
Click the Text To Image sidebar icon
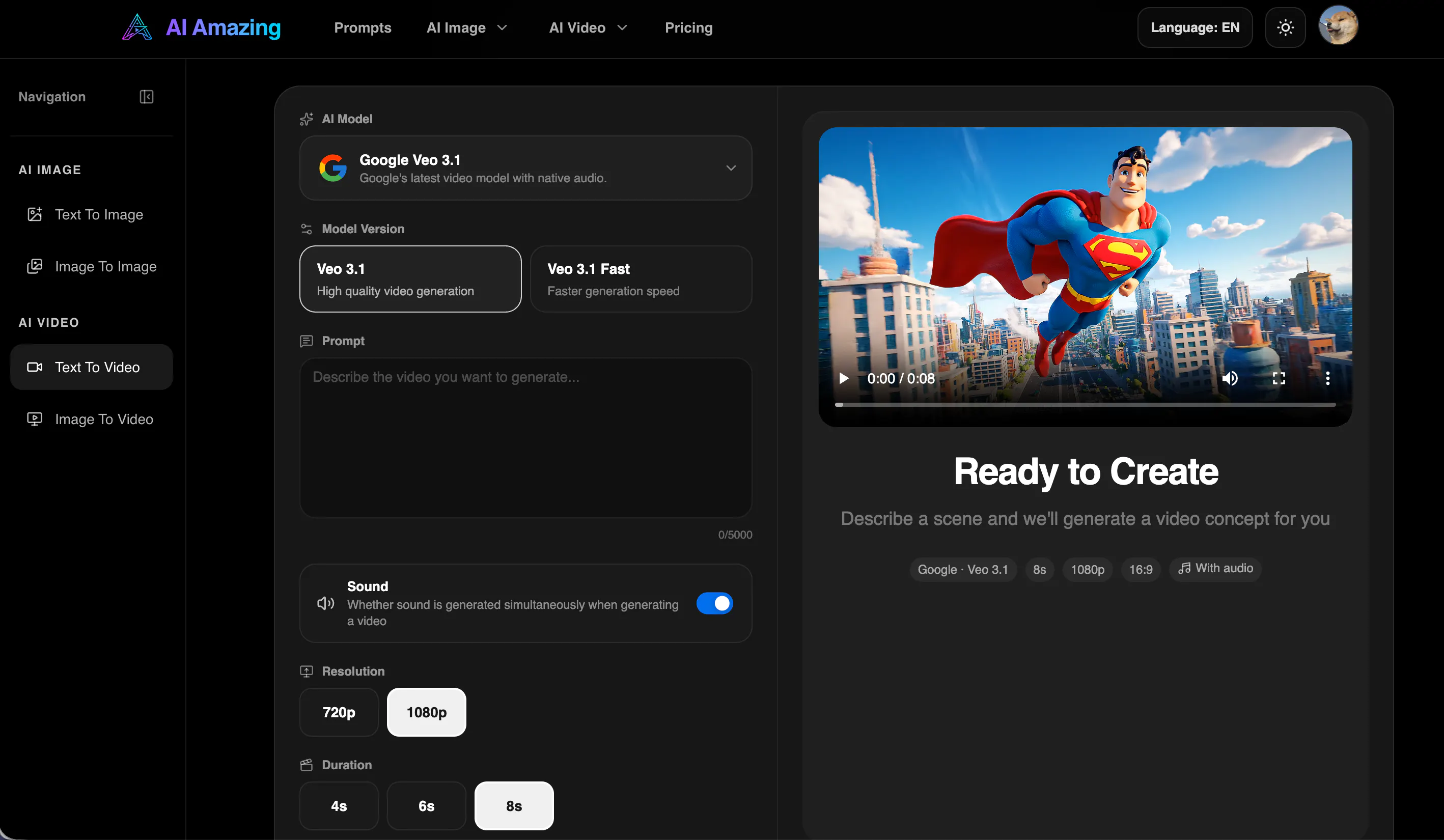35,214
